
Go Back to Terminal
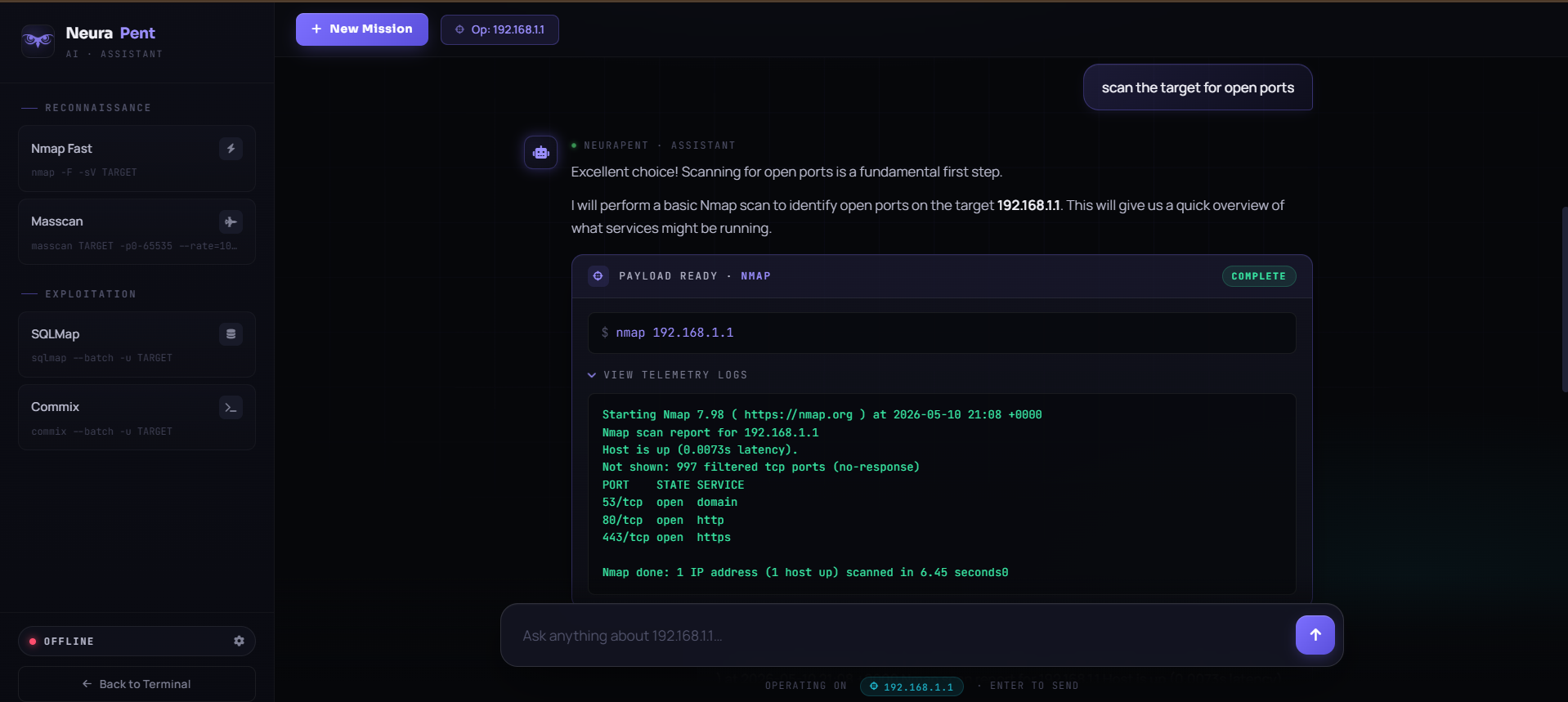137,684
